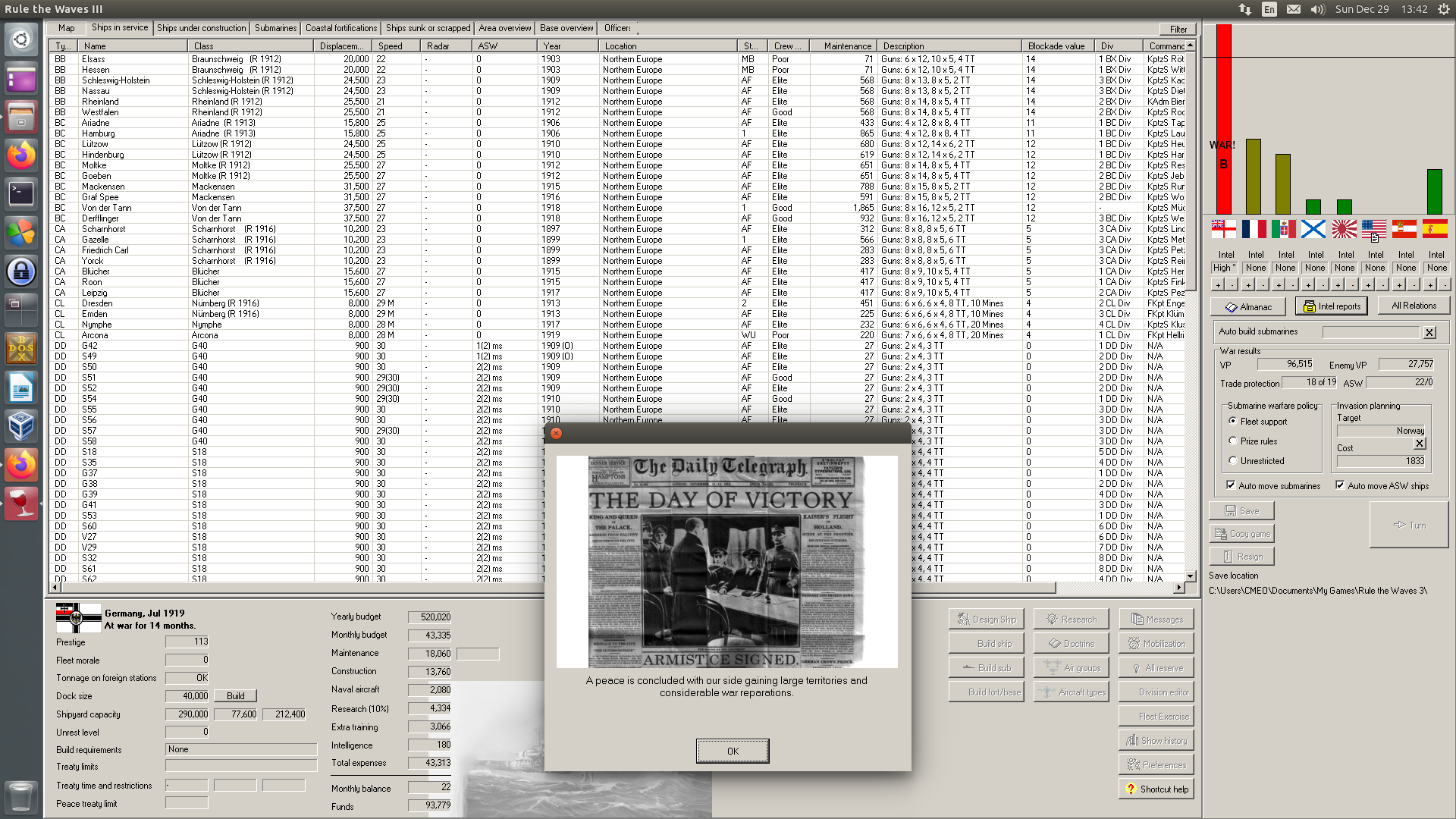Viewport: 1456px width, 819px height.
Task: Open All Relations
Action: pos(1414,306)
